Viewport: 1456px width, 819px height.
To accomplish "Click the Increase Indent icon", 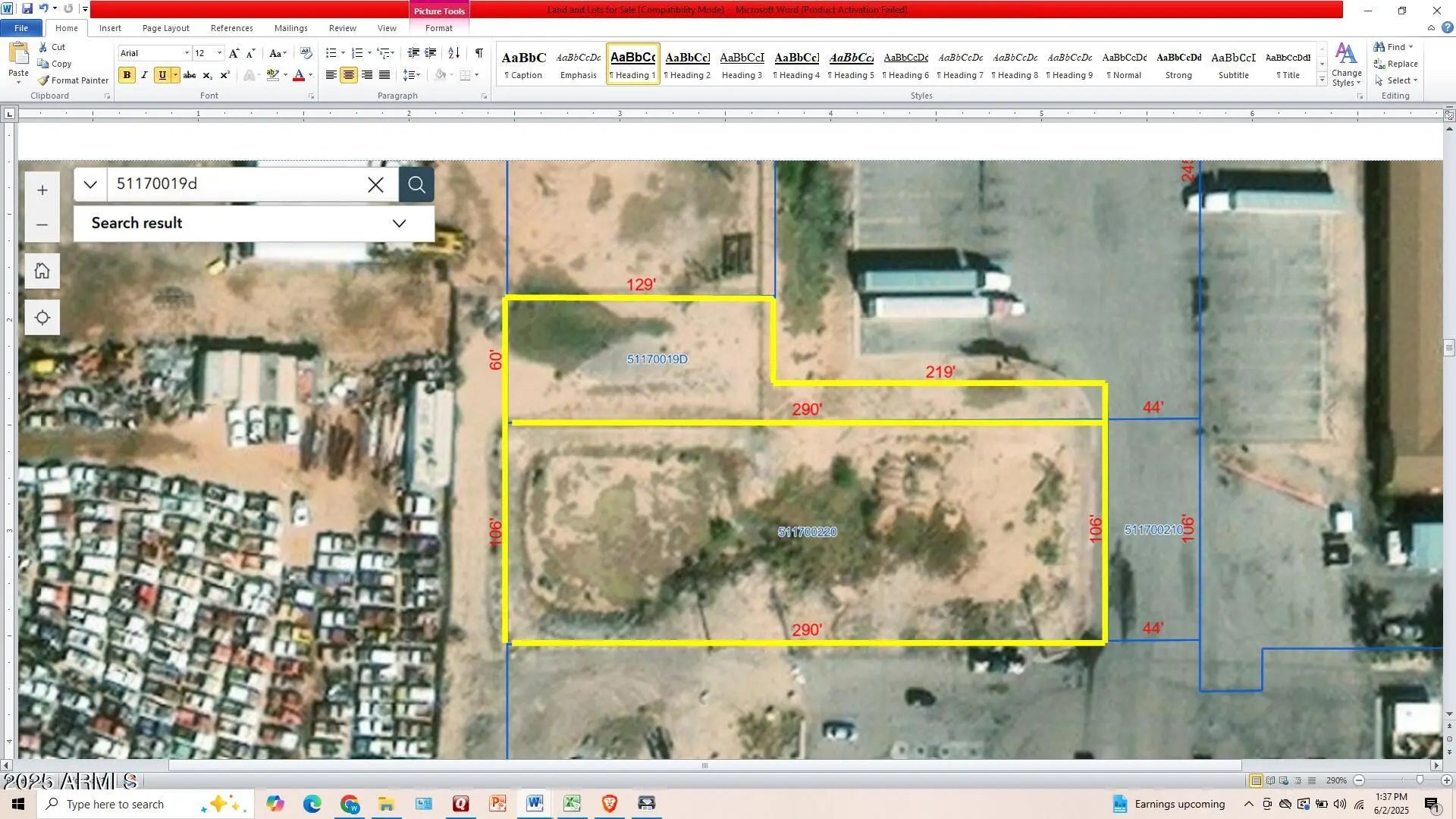I will coord(431,53).
